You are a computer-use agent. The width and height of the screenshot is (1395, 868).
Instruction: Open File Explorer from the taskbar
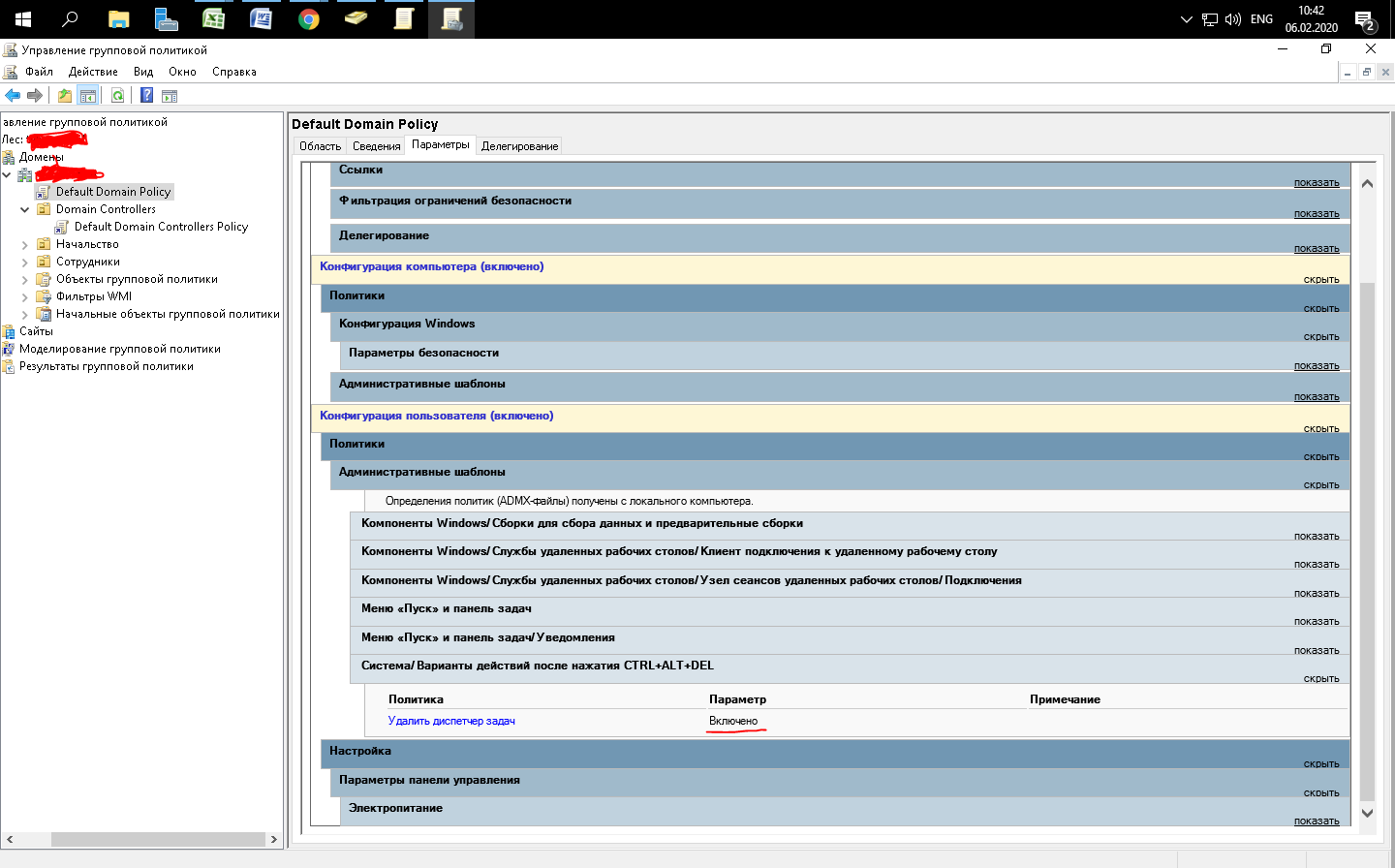coord(118,19)
